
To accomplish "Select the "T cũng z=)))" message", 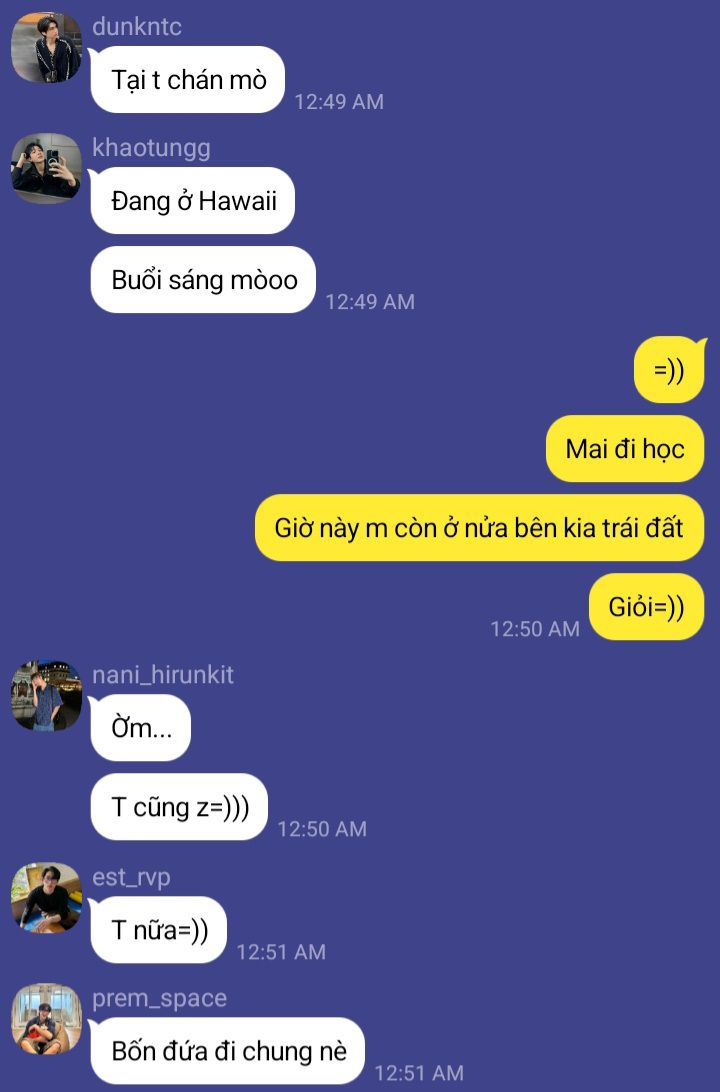I will (180, 806).
